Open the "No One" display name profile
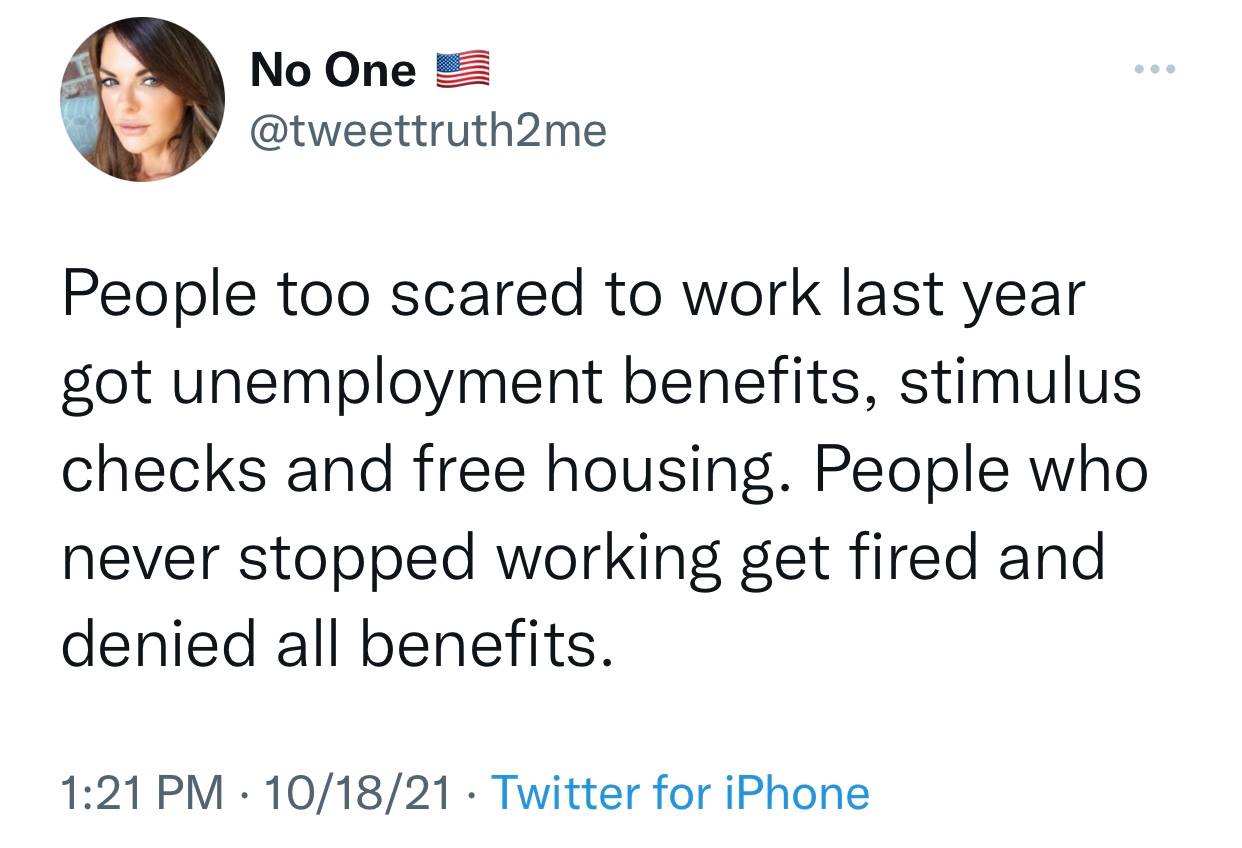Screen dimensions: 1242x848 pyautogui.click(x=333, y=71)
